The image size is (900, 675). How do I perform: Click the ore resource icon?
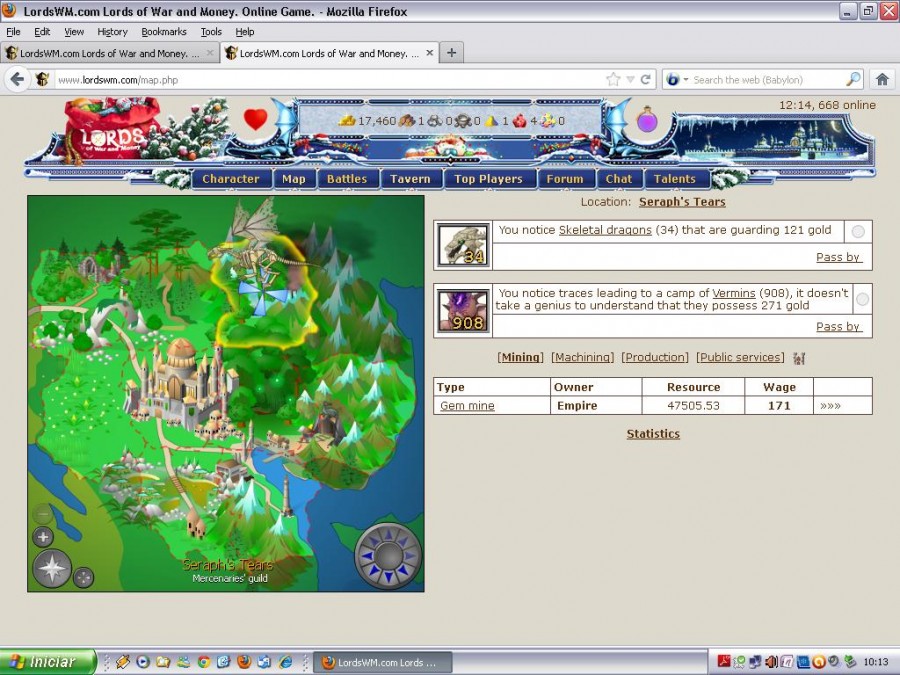point(435,121)
